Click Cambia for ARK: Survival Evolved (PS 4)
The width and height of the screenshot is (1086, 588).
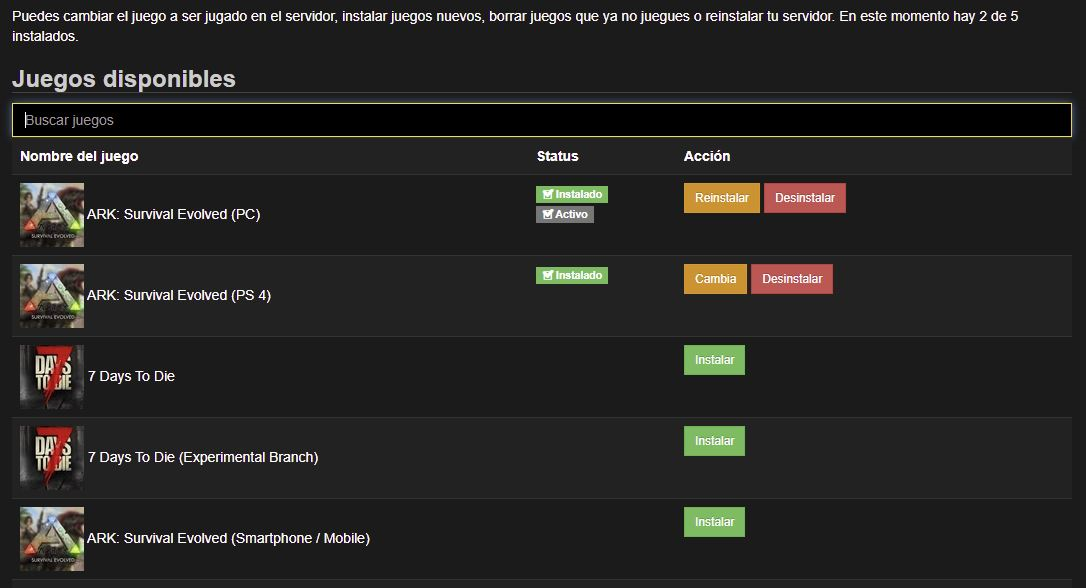[715, 279]
